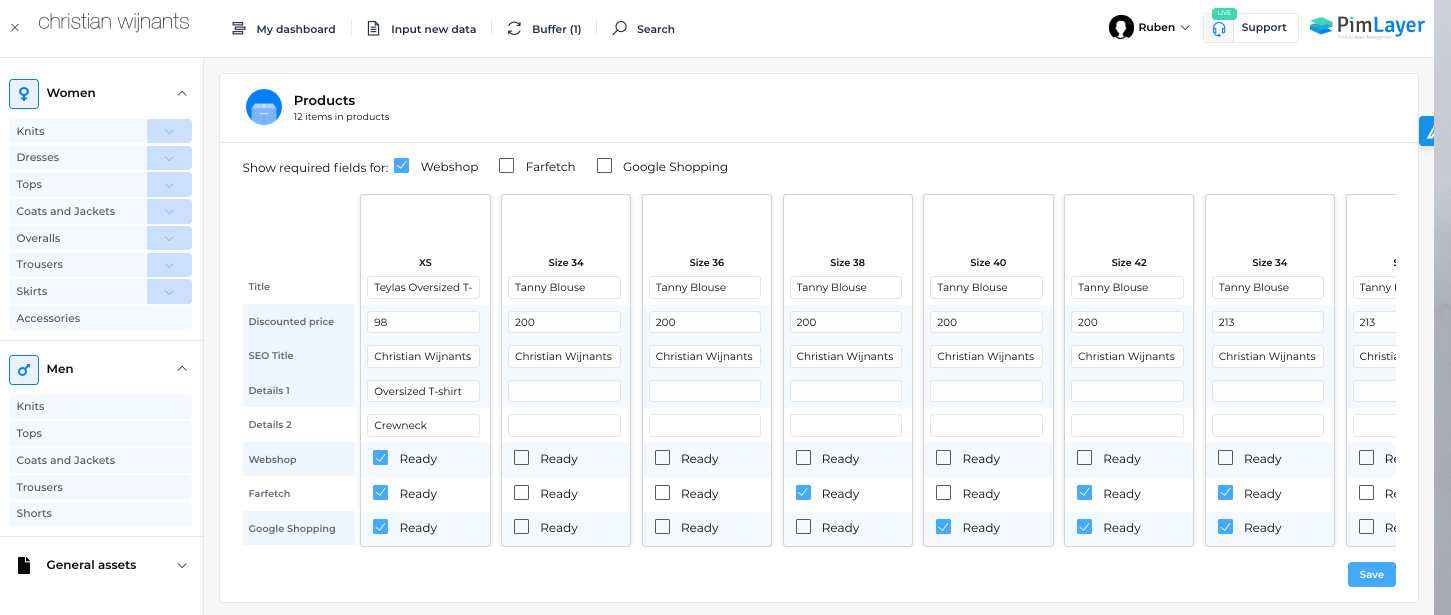Click the Buffer sync icon

[514, 28]
